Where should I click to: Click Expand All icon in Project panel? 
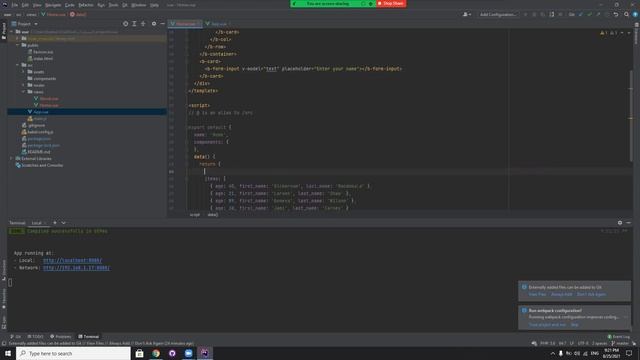134,24
